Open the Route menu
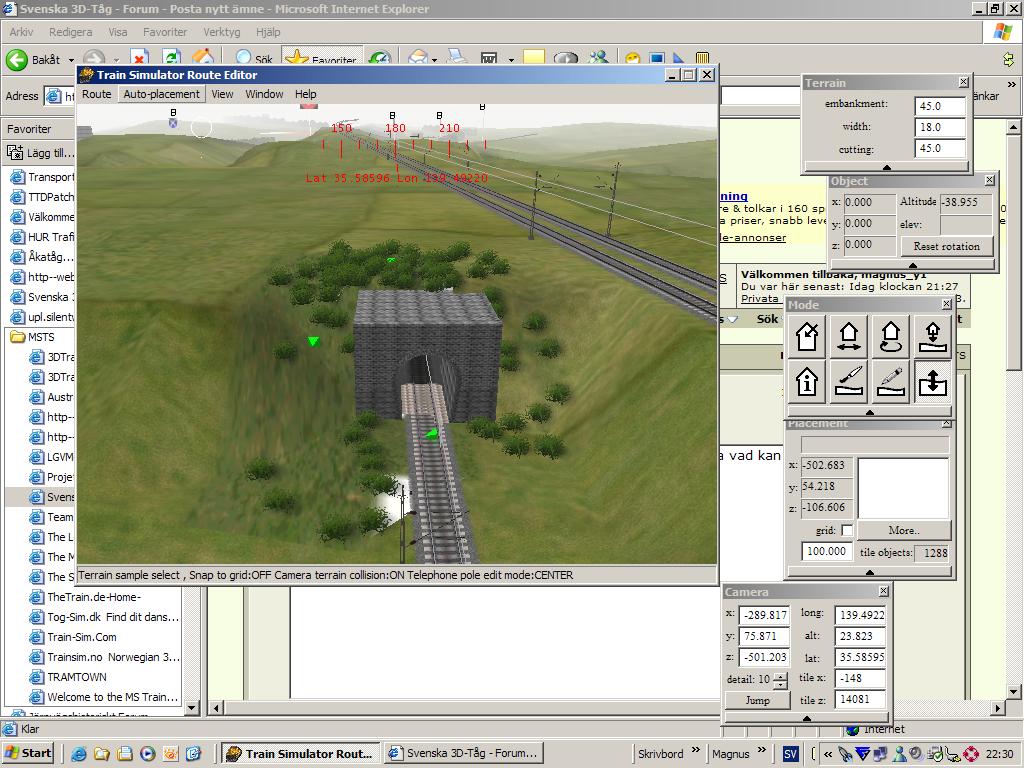 pos(96,94)
